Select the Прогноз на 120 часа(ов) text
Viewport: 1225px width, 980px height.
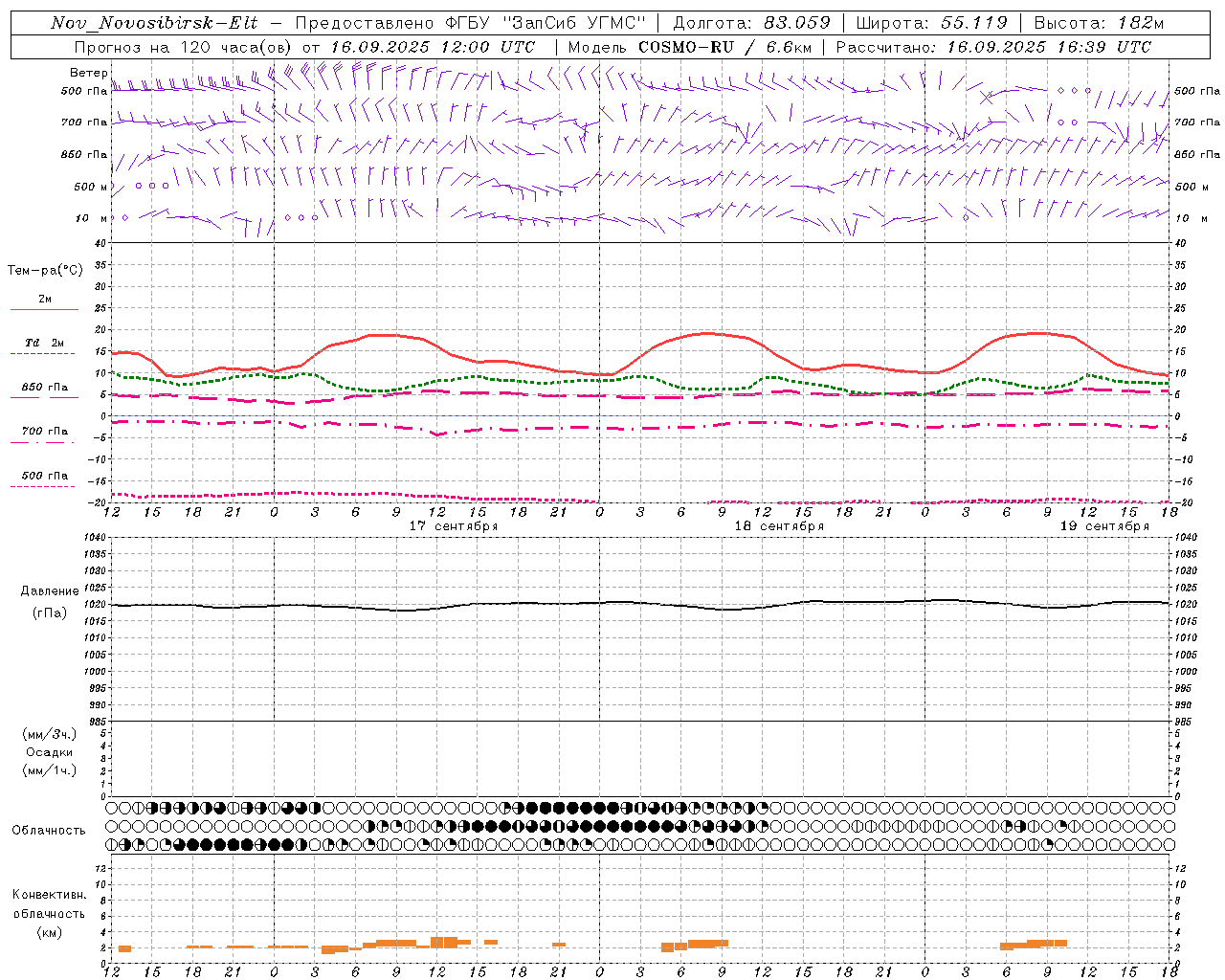[x=184, y=47]
